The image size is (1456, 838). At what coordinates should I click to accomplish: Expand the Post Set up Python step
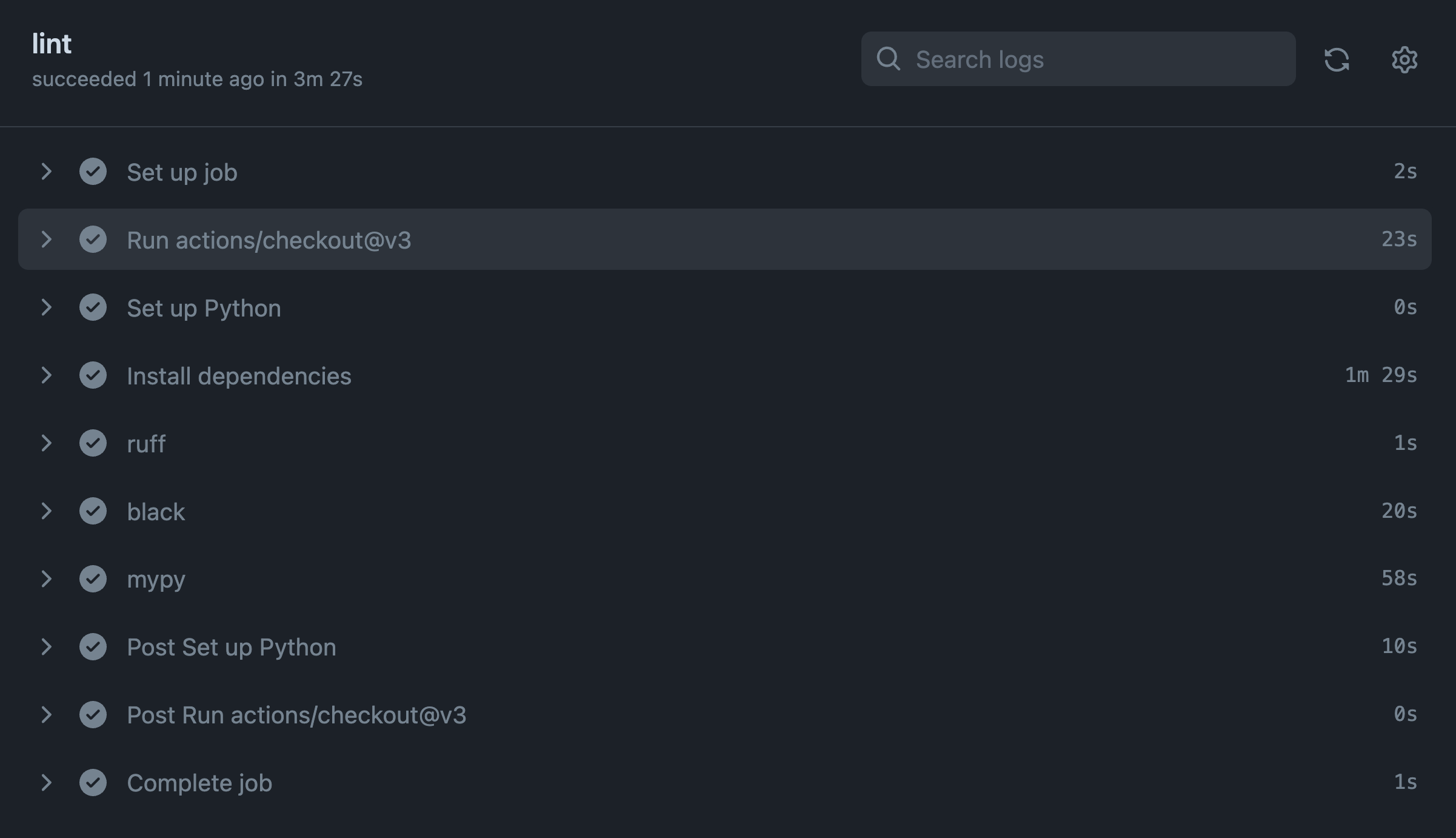[x=47, y=647]
